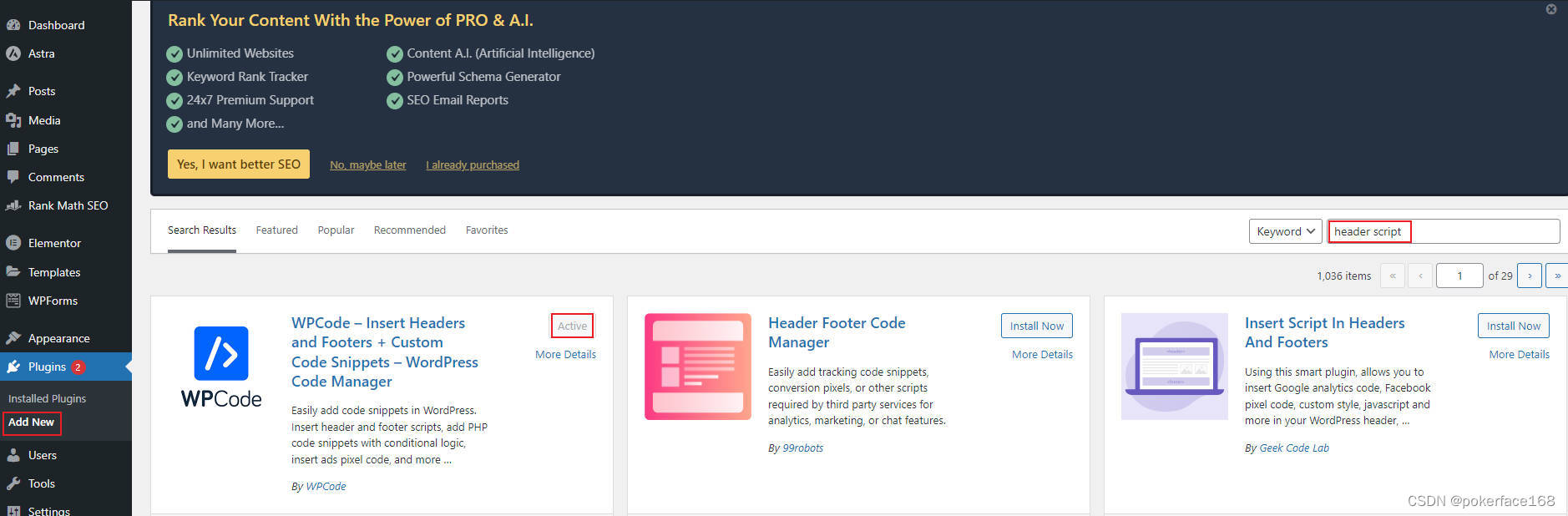Click the Comments speech bubble icon
Viewport: 1568px width, 516px height.
pos(13,177)
